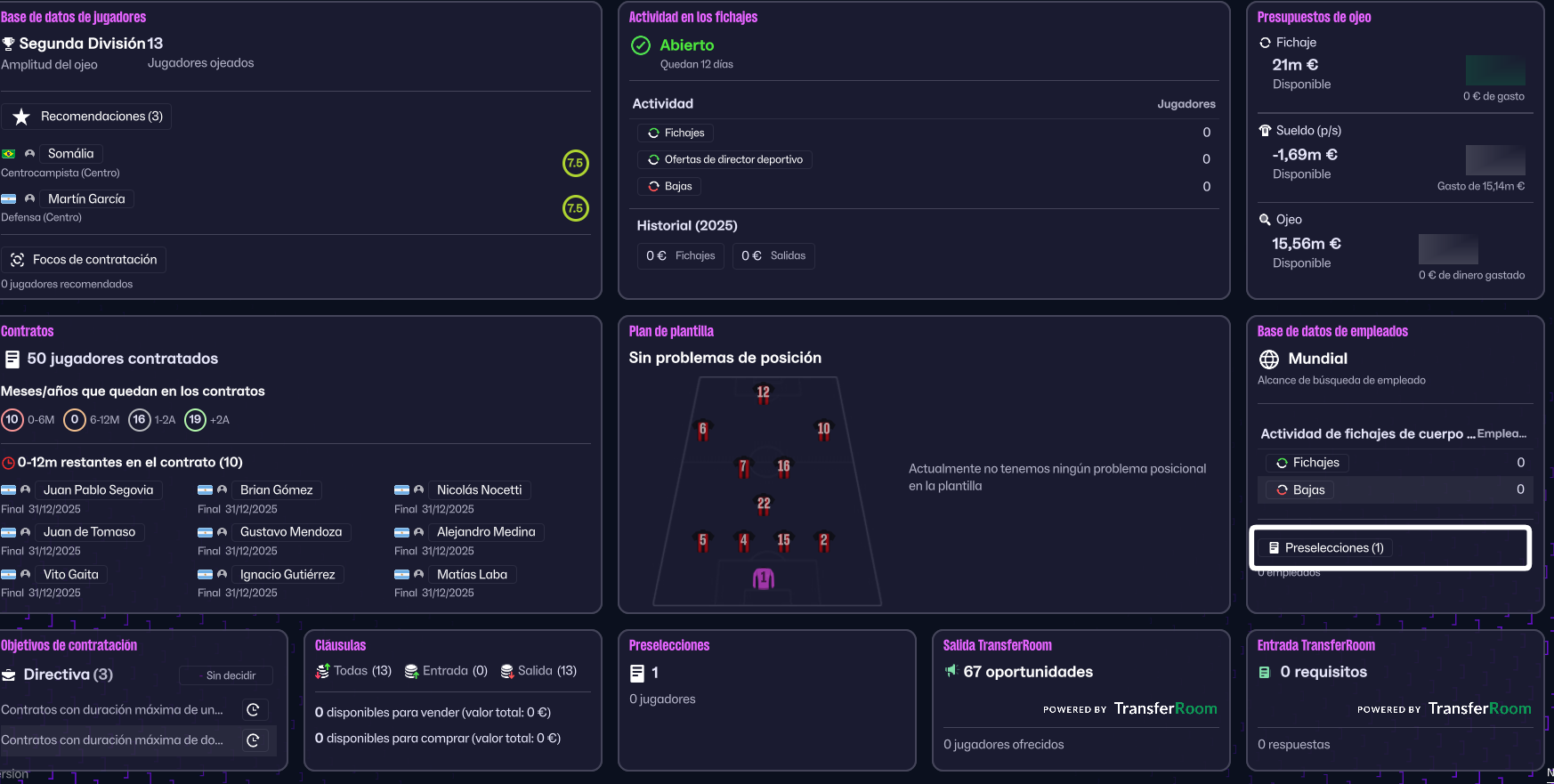The width and height of the screenshot is (1554, 784).
Task: Open the Sin decidir dropdown for Directiva
Action: click(226, 675)
